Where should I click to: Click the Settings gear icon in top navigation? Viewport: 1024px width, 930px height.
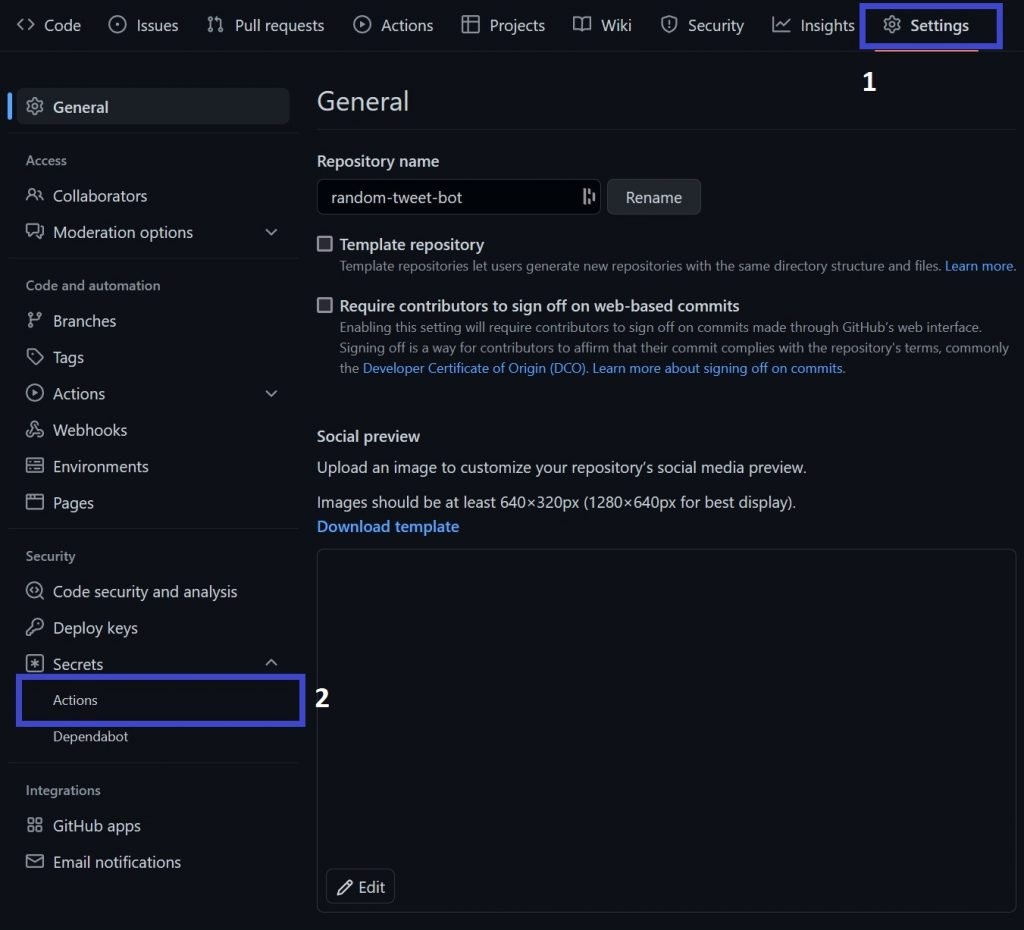[891, 25]
